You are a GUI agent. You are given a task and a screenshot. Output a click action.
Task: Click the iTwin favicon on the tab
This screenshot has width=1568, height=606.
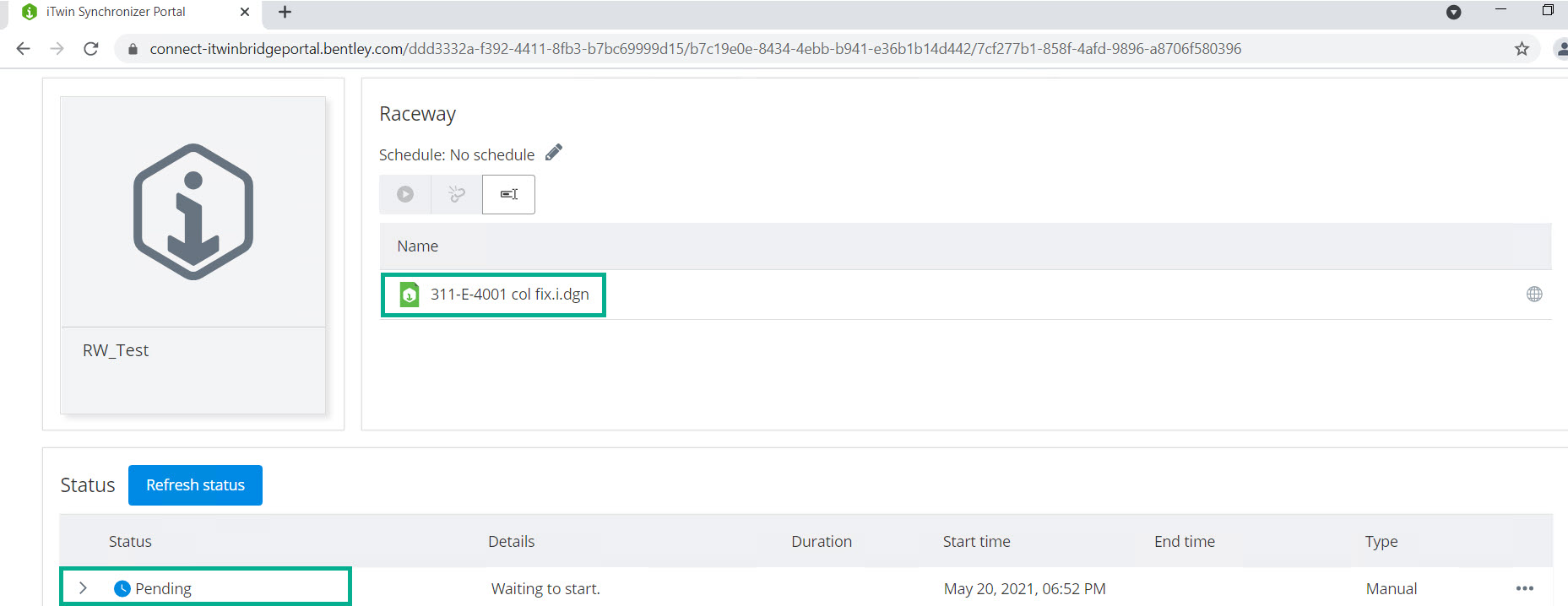(x=30, y=12)
